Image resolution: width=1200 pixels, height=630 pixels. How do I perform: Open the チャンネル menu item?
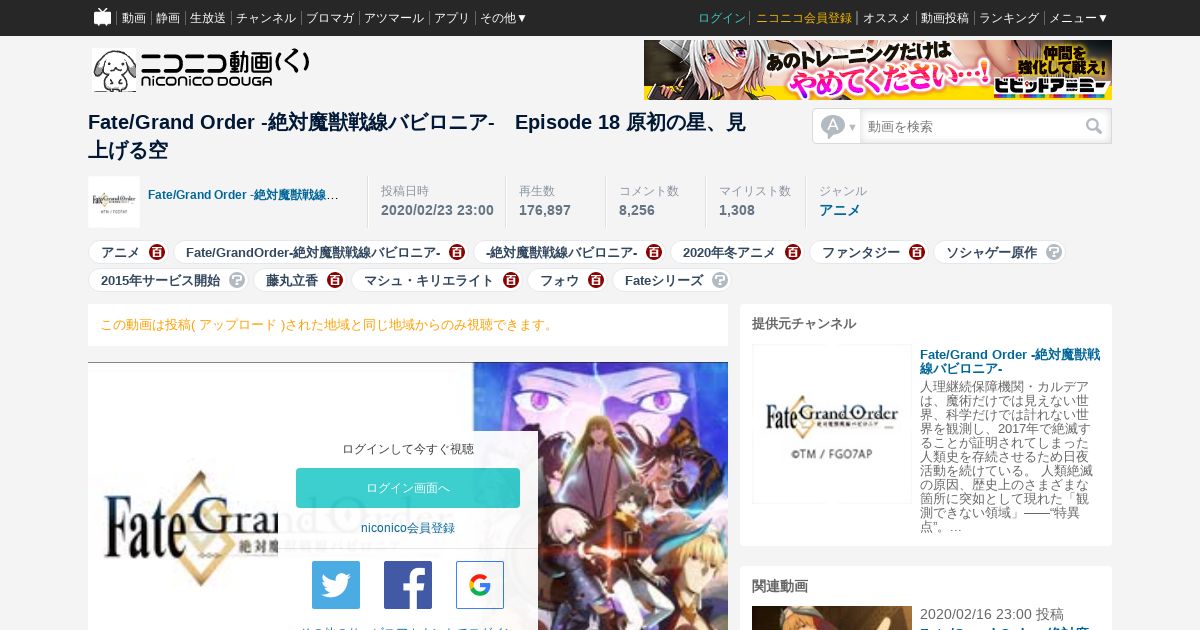click(266, 18)
